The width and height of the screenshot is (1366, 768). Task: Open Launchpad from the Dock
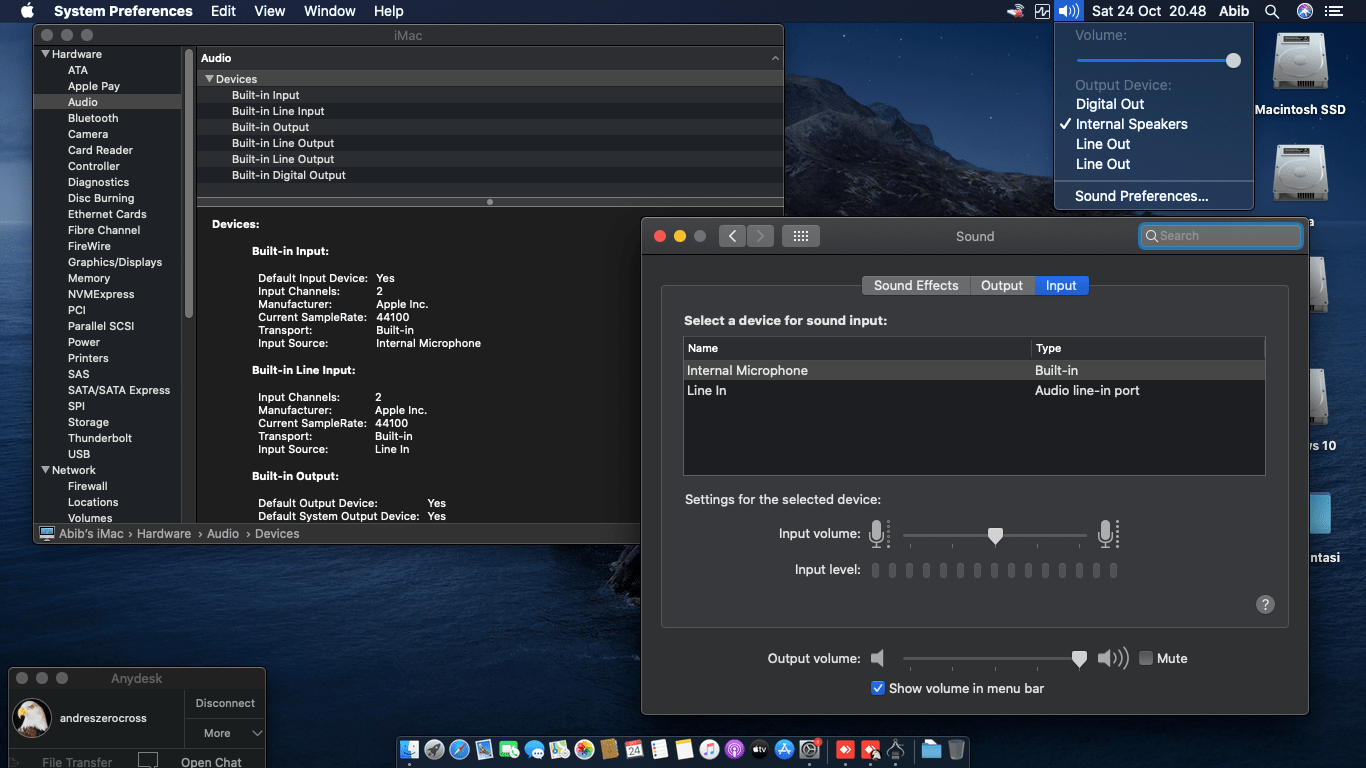click(x=433, y=749)
